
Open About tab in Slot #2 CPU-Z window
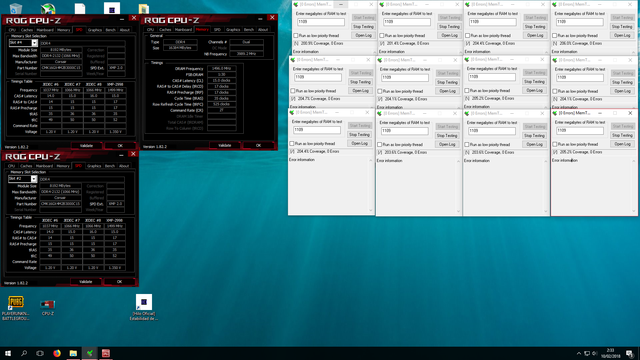(x=124, y=166)
